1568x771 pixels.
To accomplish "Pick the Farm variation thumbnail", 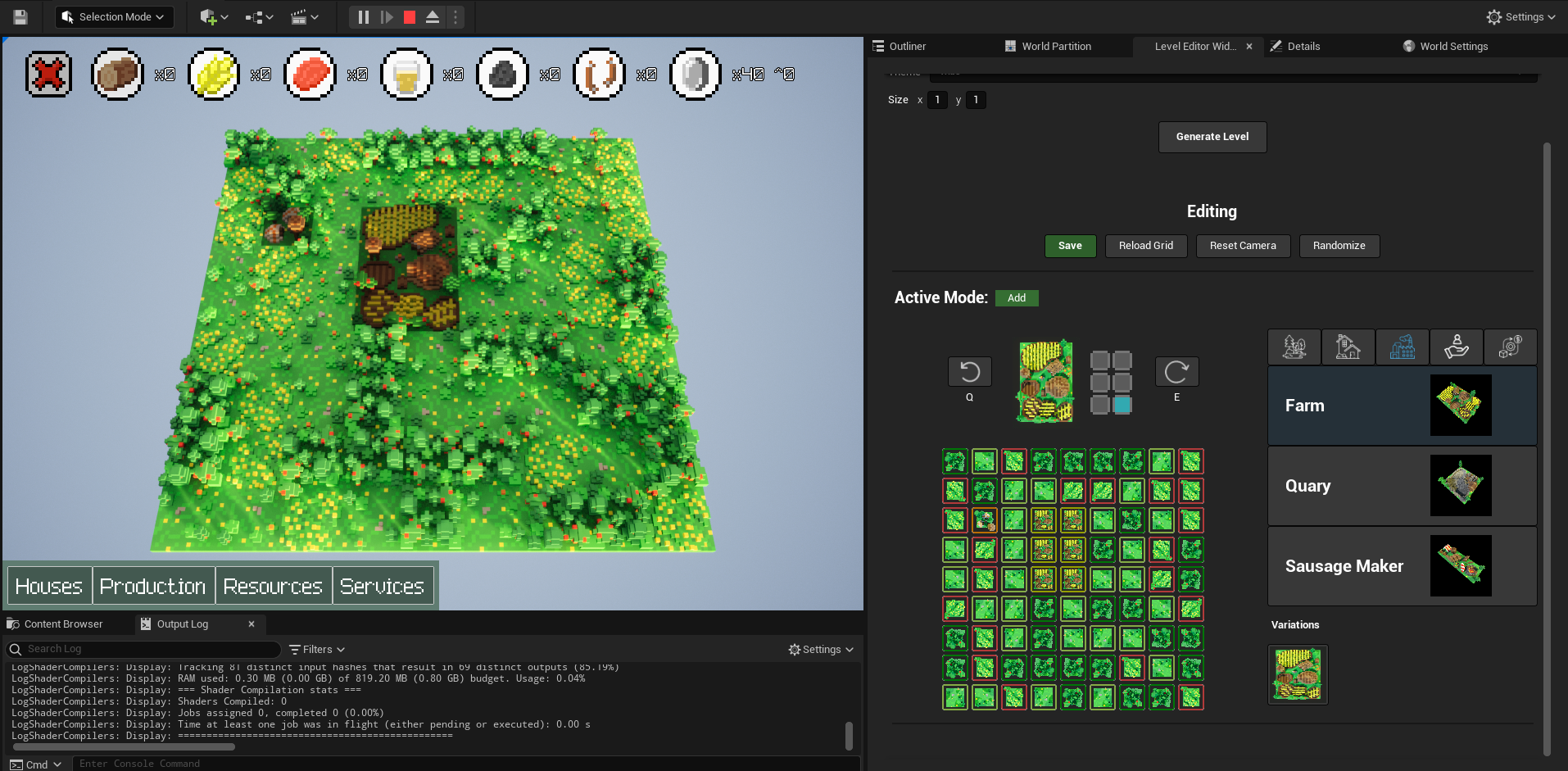I will [1297, 674].
